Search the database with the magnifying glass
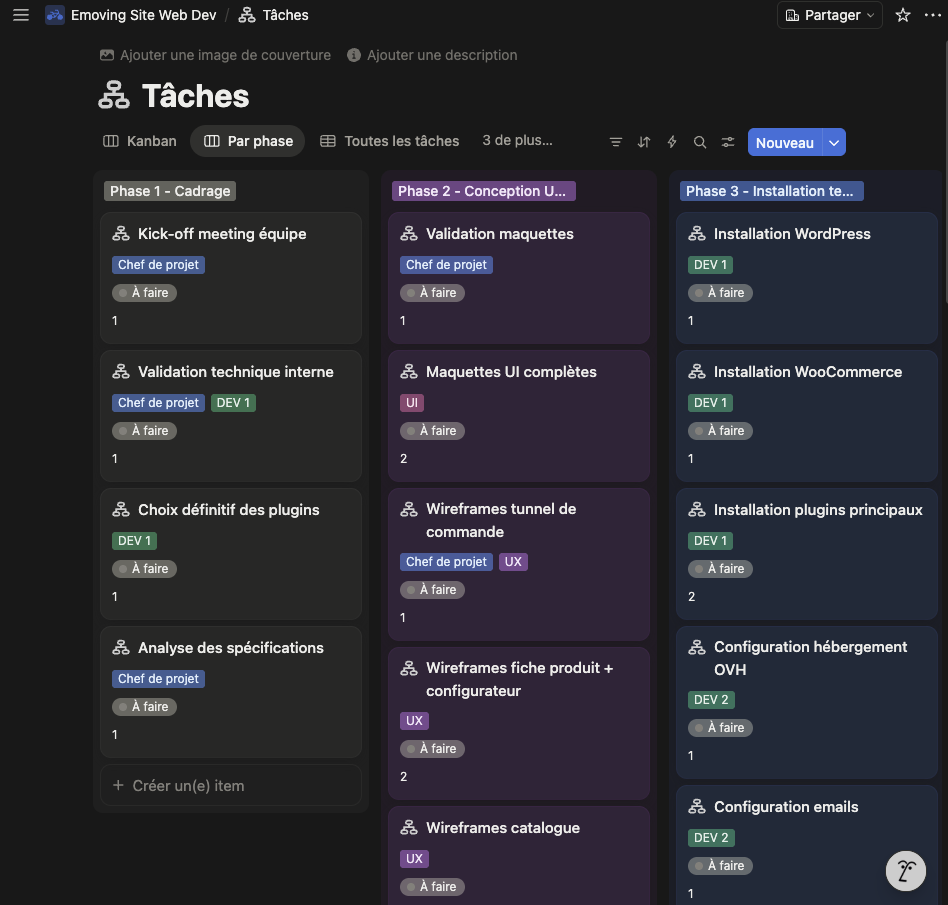The height and width of the screenshot is (905, 948). point(699,142)
